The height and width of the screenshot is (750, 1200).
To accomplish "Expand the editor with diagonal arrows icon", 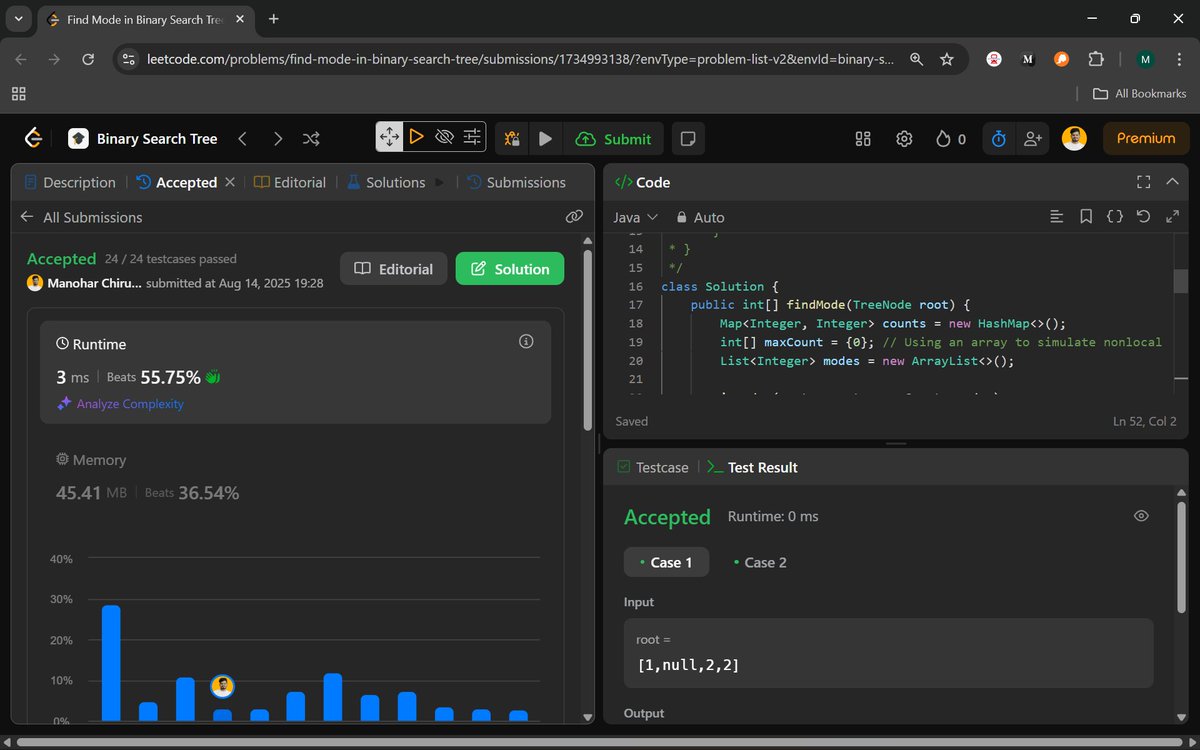I will (x=1173, y=216).
